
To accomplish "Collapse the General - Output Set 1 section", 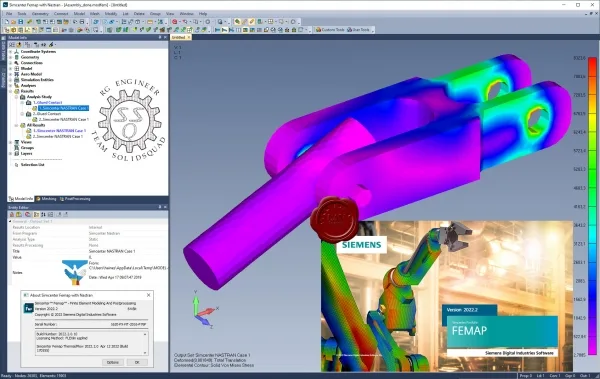I will coord(10,221).
